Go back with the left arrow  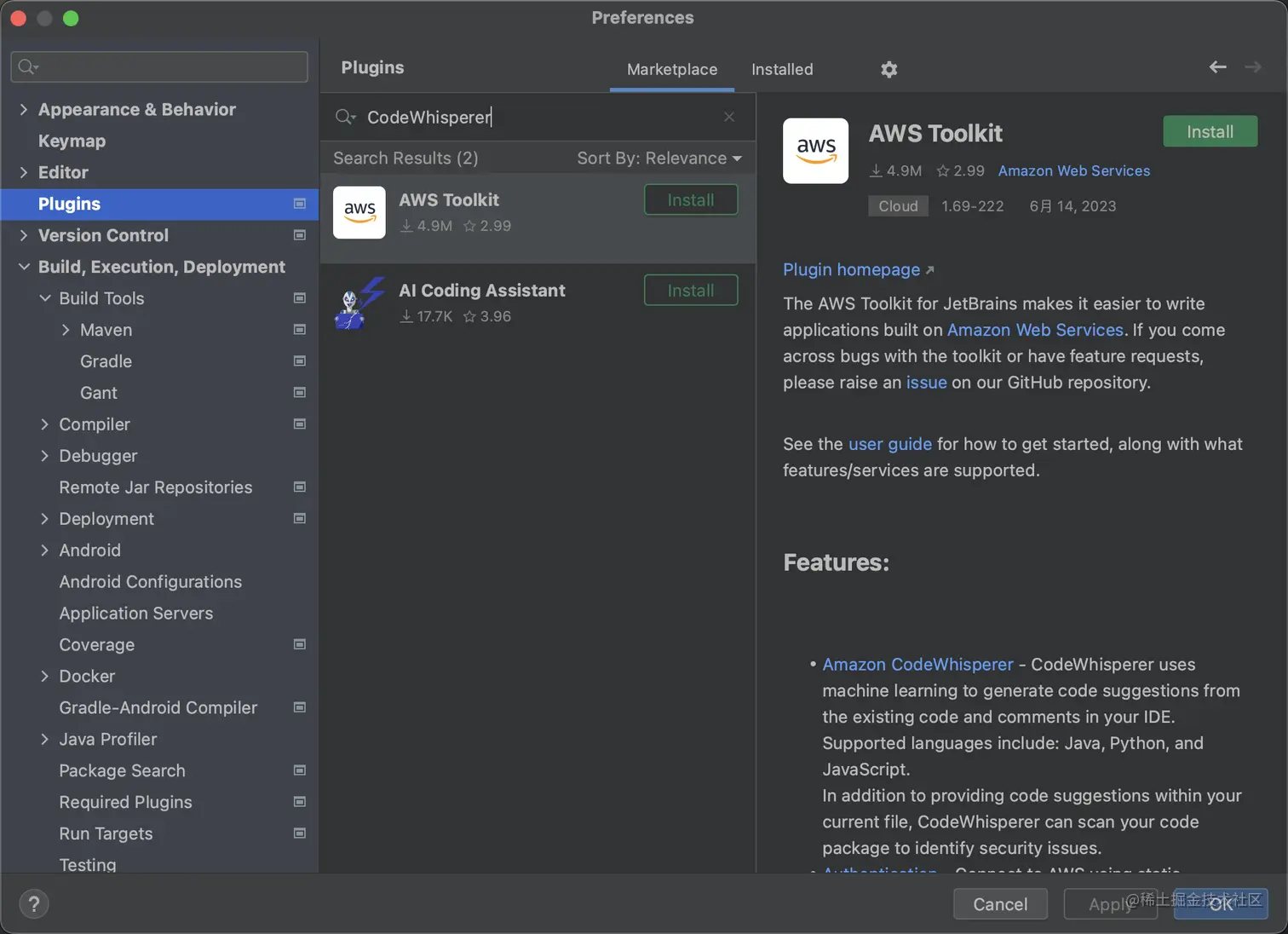point(1218,66)
